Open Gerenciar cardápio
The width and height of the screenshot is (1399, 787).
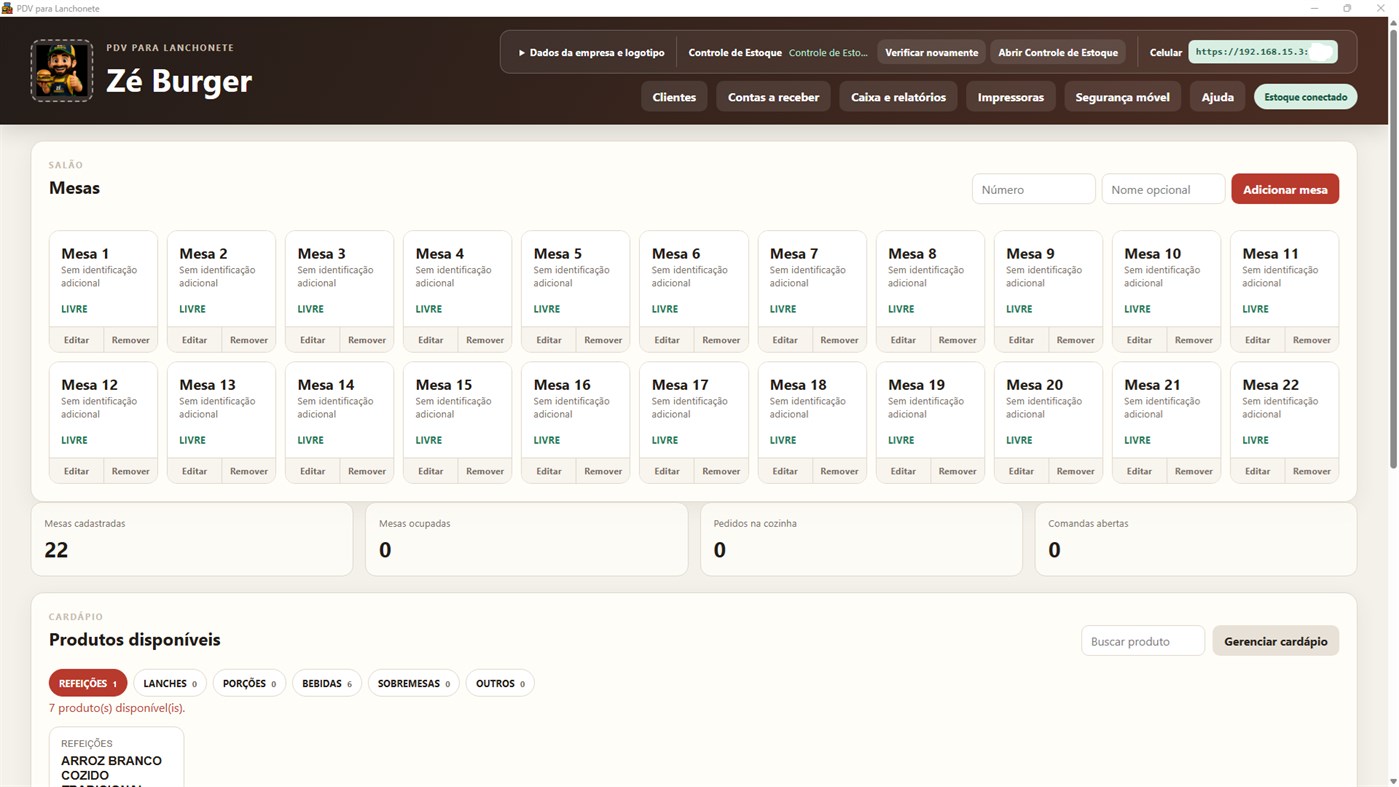pyautogui.click(x=1276, y=641)
